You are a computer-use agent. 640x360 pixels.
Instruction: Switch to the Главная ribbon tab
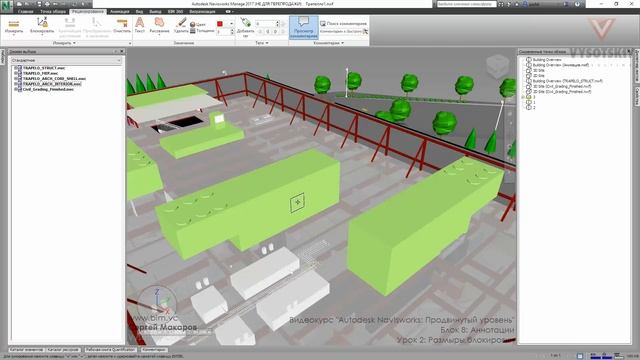(25, 11)
